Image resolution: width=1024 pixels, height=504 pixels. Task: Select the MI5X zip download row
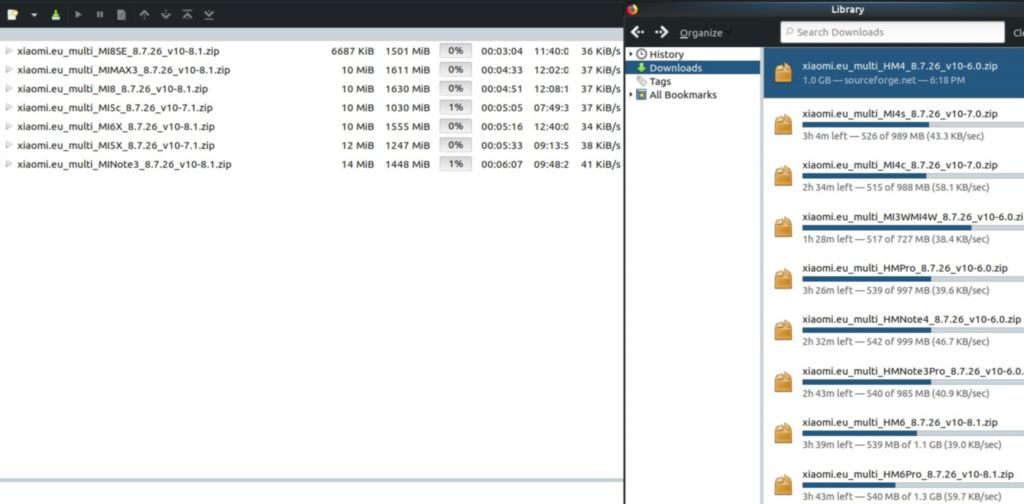[x=312, y=145]
